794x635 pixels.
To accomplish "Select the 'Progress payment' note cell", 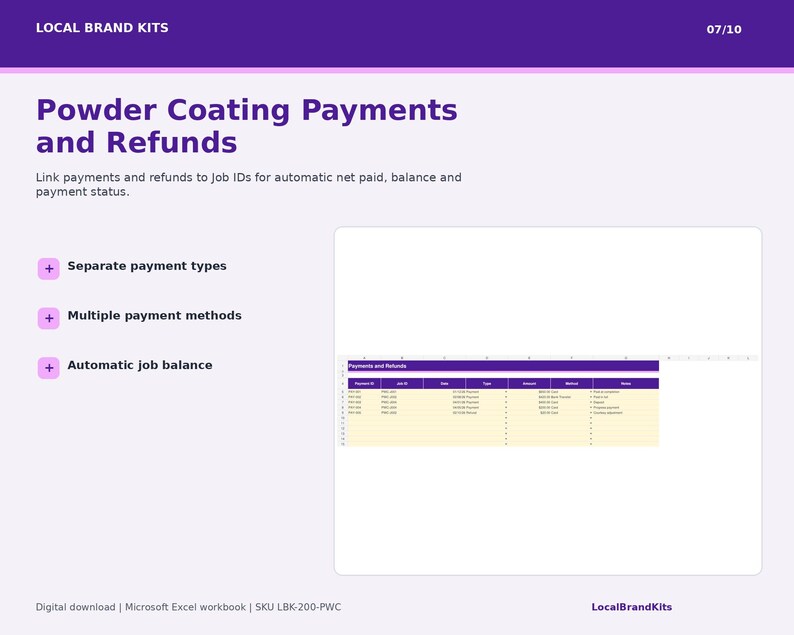I will (x=626, y=408).
